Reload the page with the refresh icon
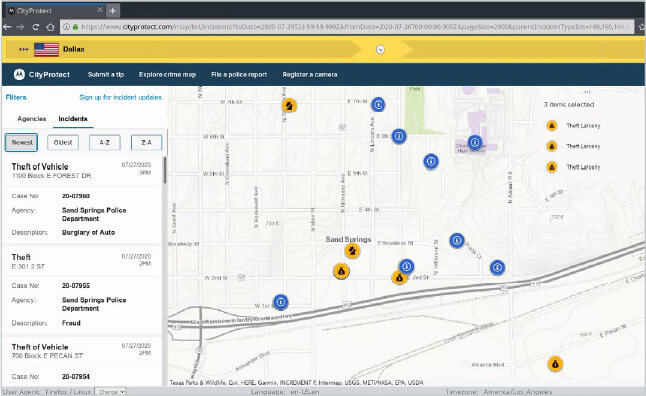This screenshot has height=396, width=646. click(x=35, y=27)
